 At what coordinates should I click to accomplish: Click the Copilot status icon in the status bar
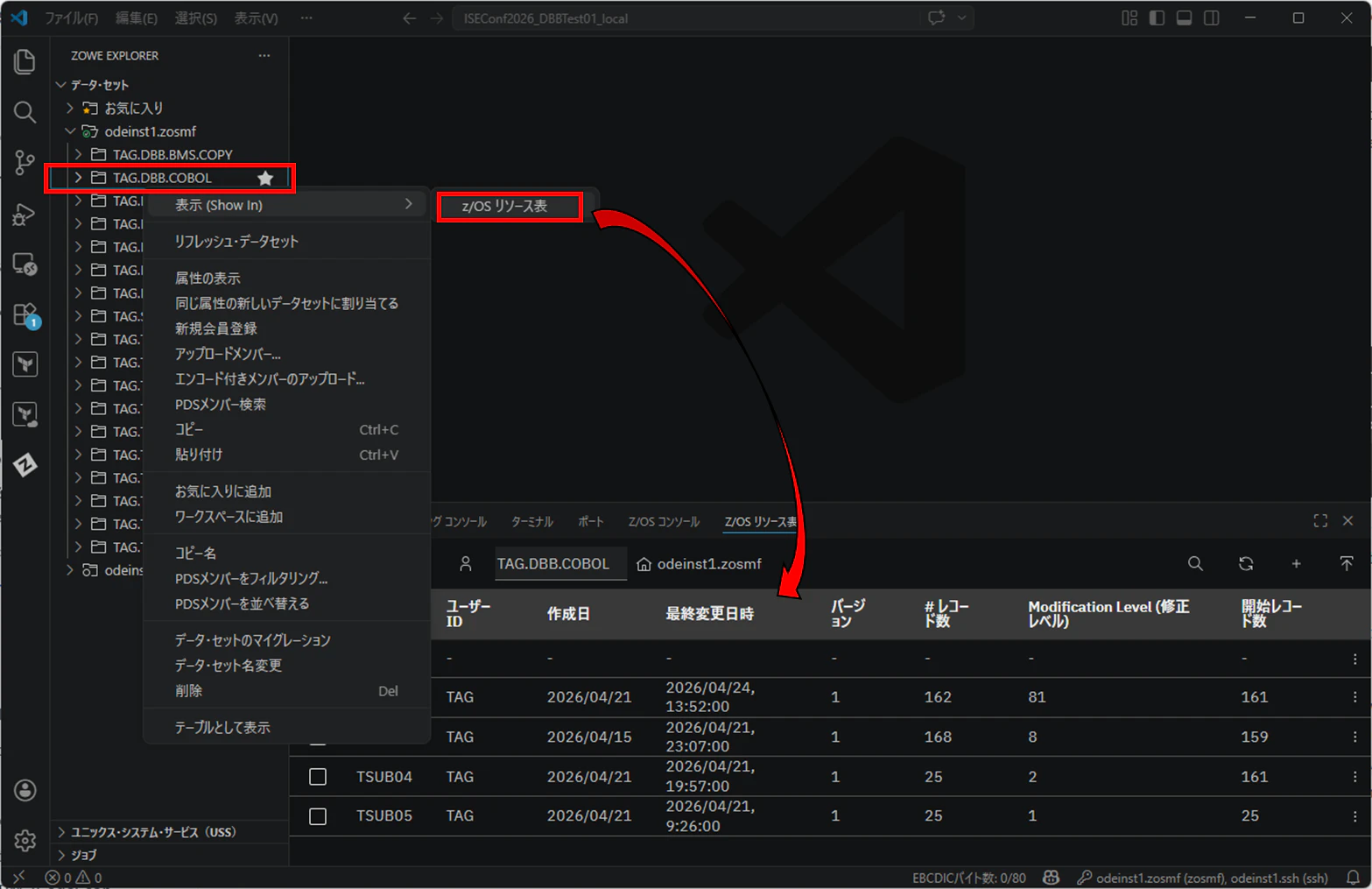pyautogui.click(x=1051, y=878)
